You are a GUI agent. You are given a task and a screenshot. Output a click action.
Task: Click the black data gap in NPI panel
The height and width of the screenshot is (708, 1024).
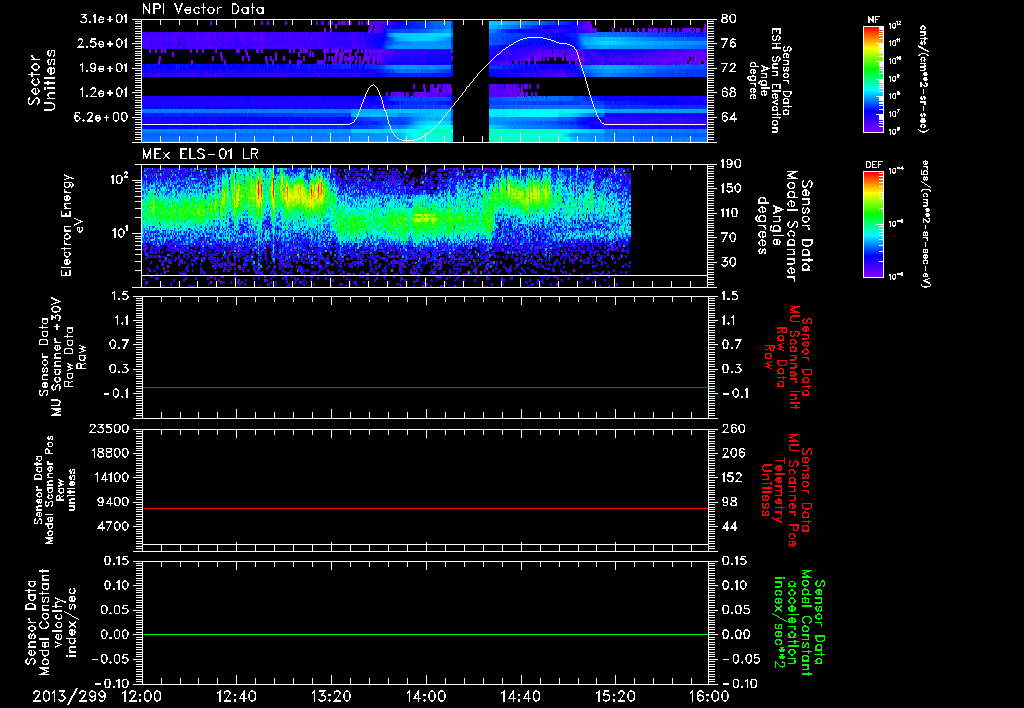pyautogui.click(x=471, y=80)
